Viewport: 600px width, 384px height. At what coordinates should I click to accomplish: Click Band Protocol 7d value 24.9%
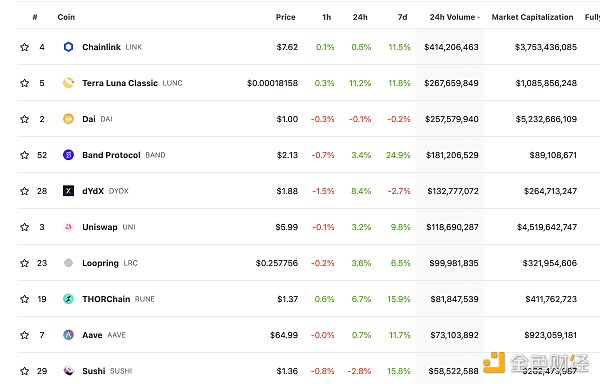pyautogui.click(x=398, y=155)
